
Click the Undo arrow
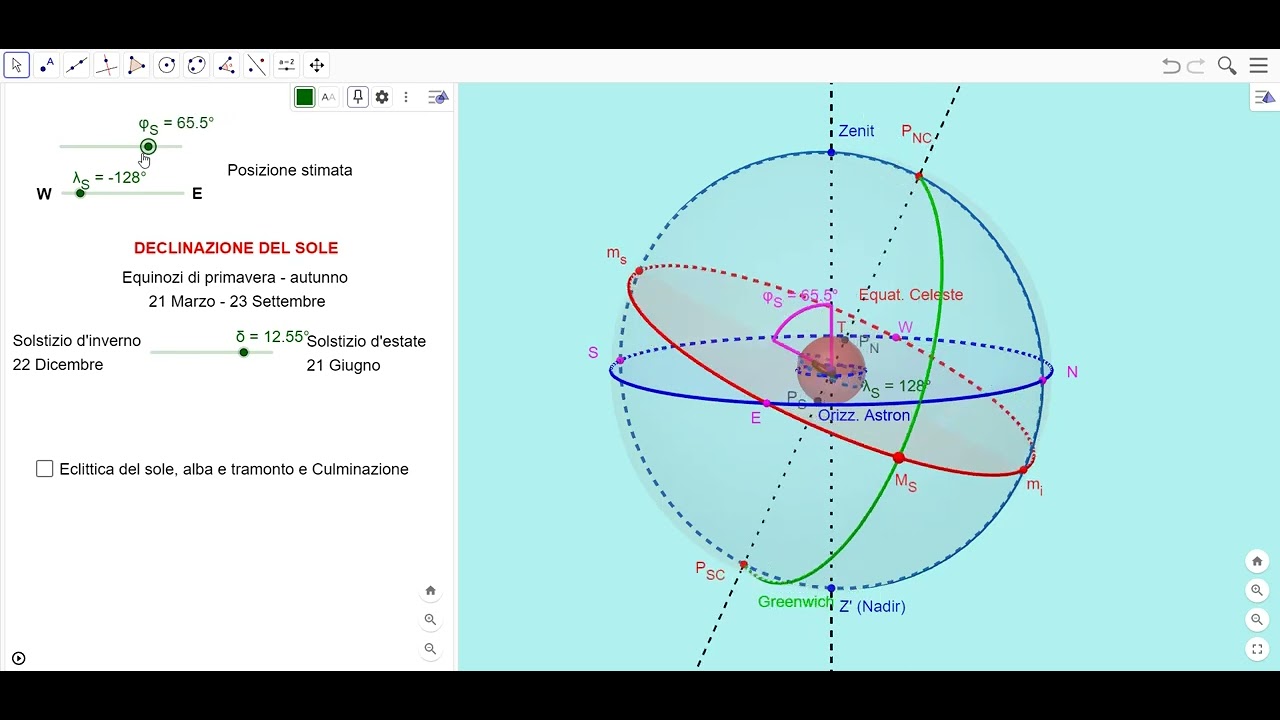(x=1171, y=66)
